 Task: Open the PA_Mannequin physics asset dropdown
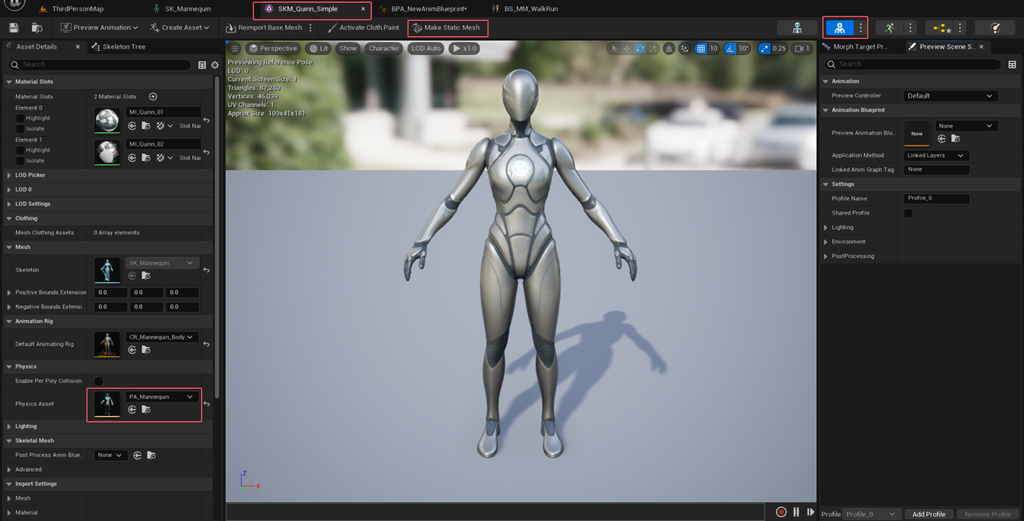tap(161, 396)
